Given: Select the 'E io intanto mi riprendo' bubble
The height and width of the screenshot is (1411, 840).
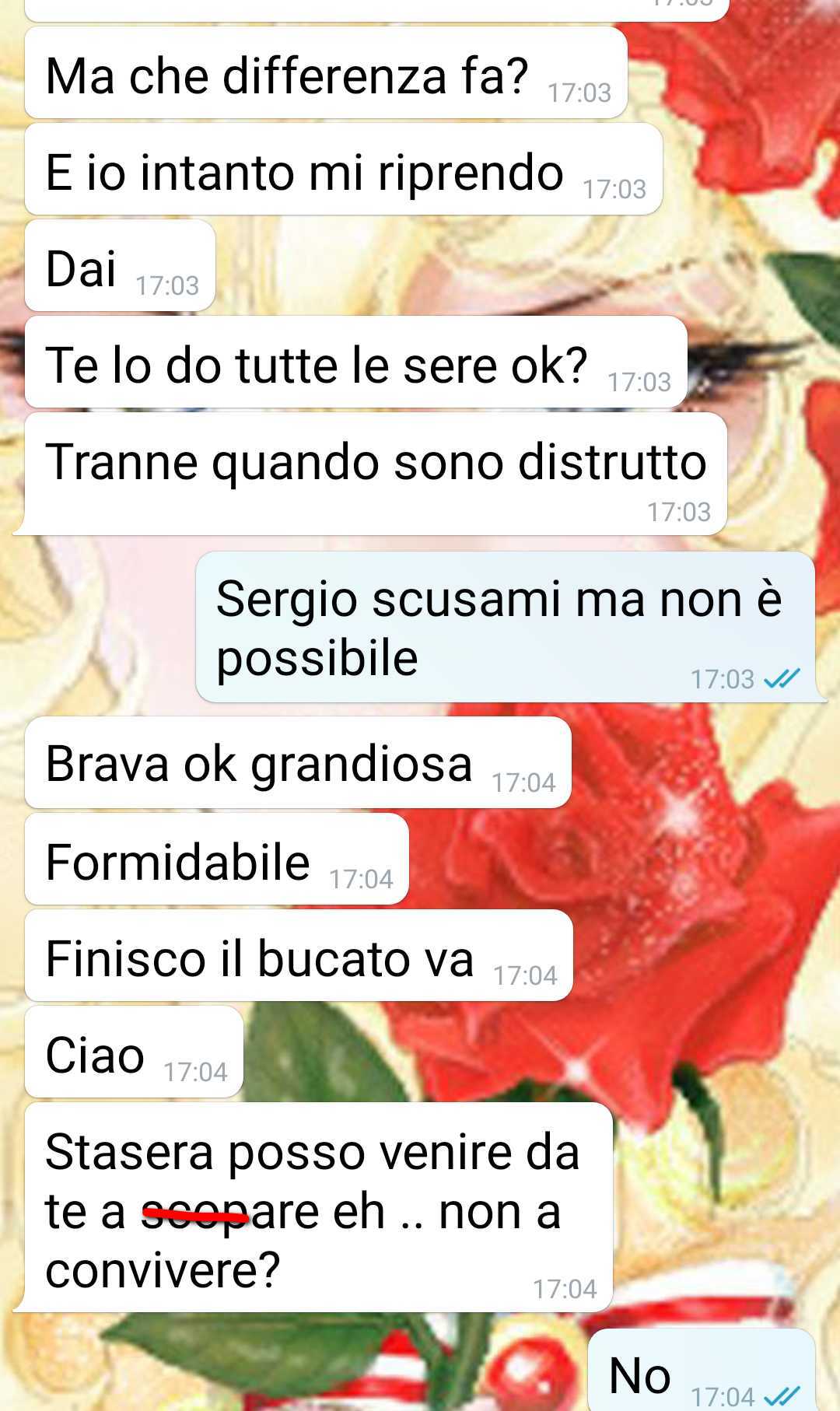Looking at the screenshot, I should 343,170.
